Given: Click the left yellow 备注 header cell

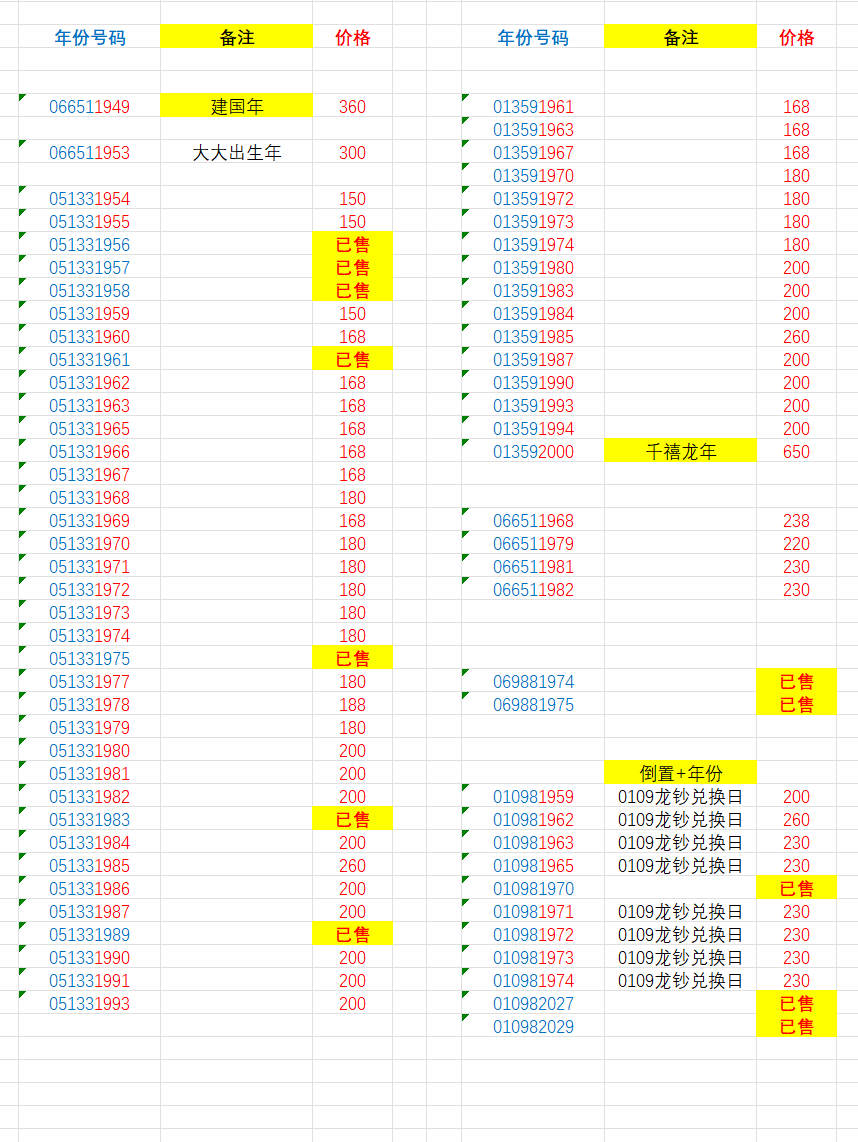Looking at the screenshot, I should tap(237, 38).
